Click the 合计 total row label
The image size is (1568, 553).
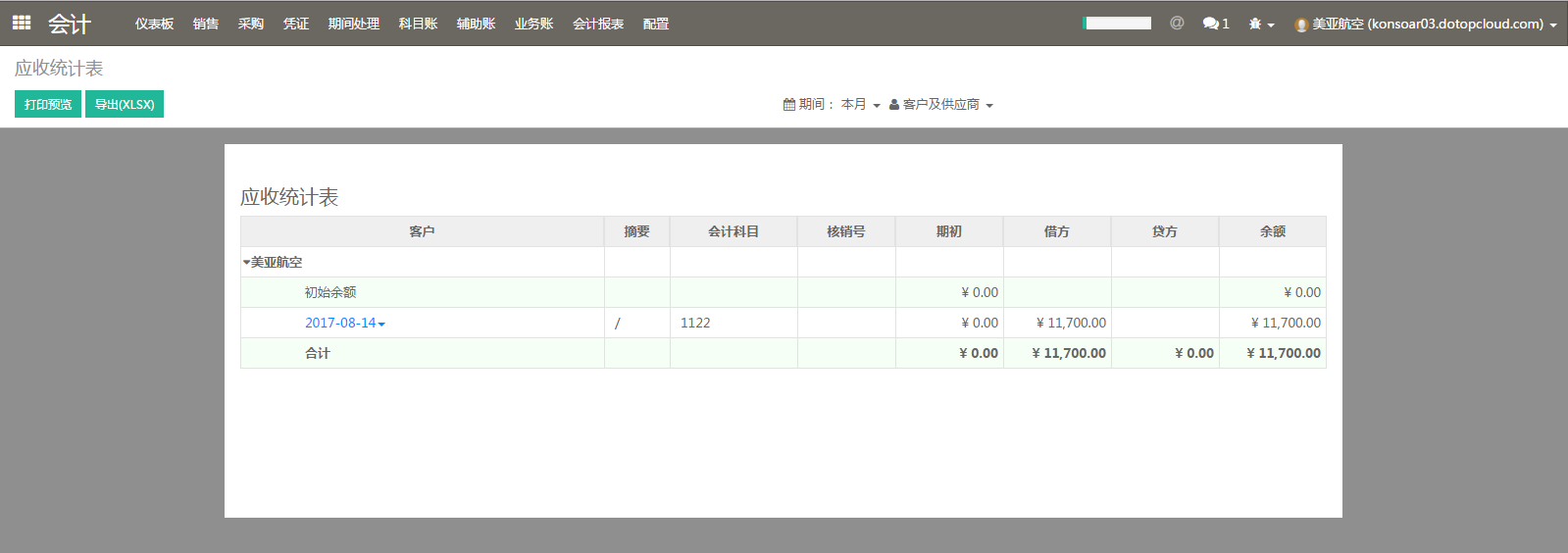coord(318,353)
